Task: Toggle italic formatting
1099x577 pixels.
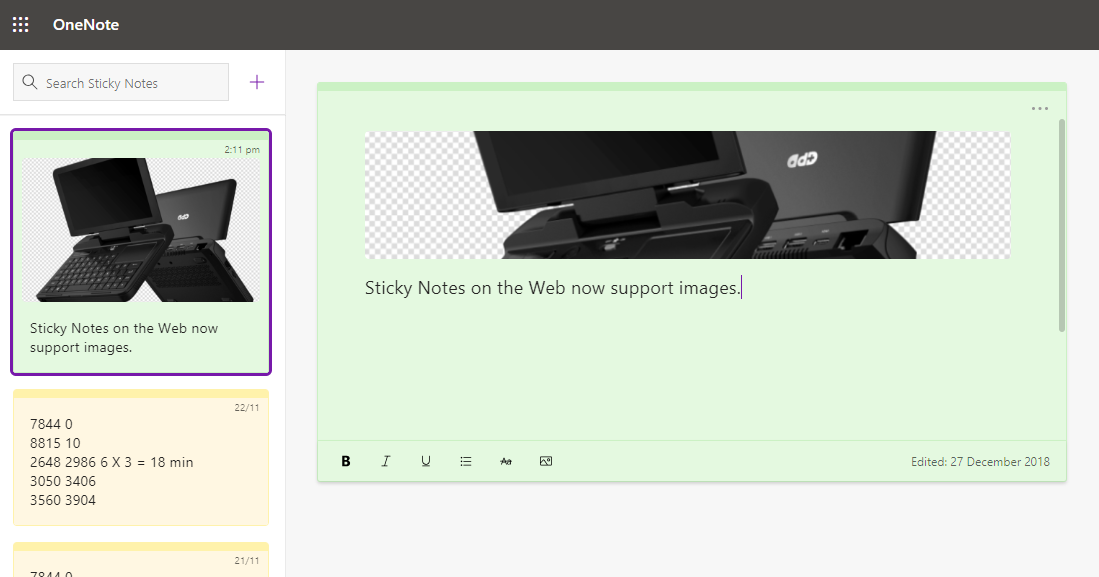Action: click(385, 461)
